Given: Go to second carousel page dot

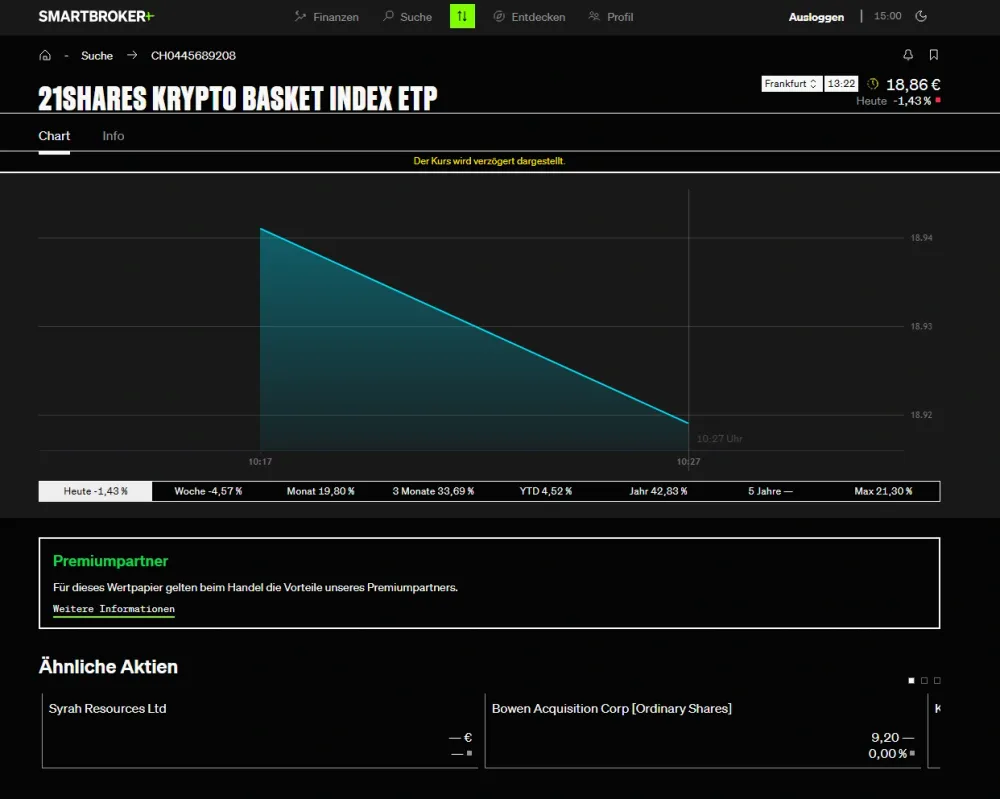Looking at the screenshot, I should [924, 680].
